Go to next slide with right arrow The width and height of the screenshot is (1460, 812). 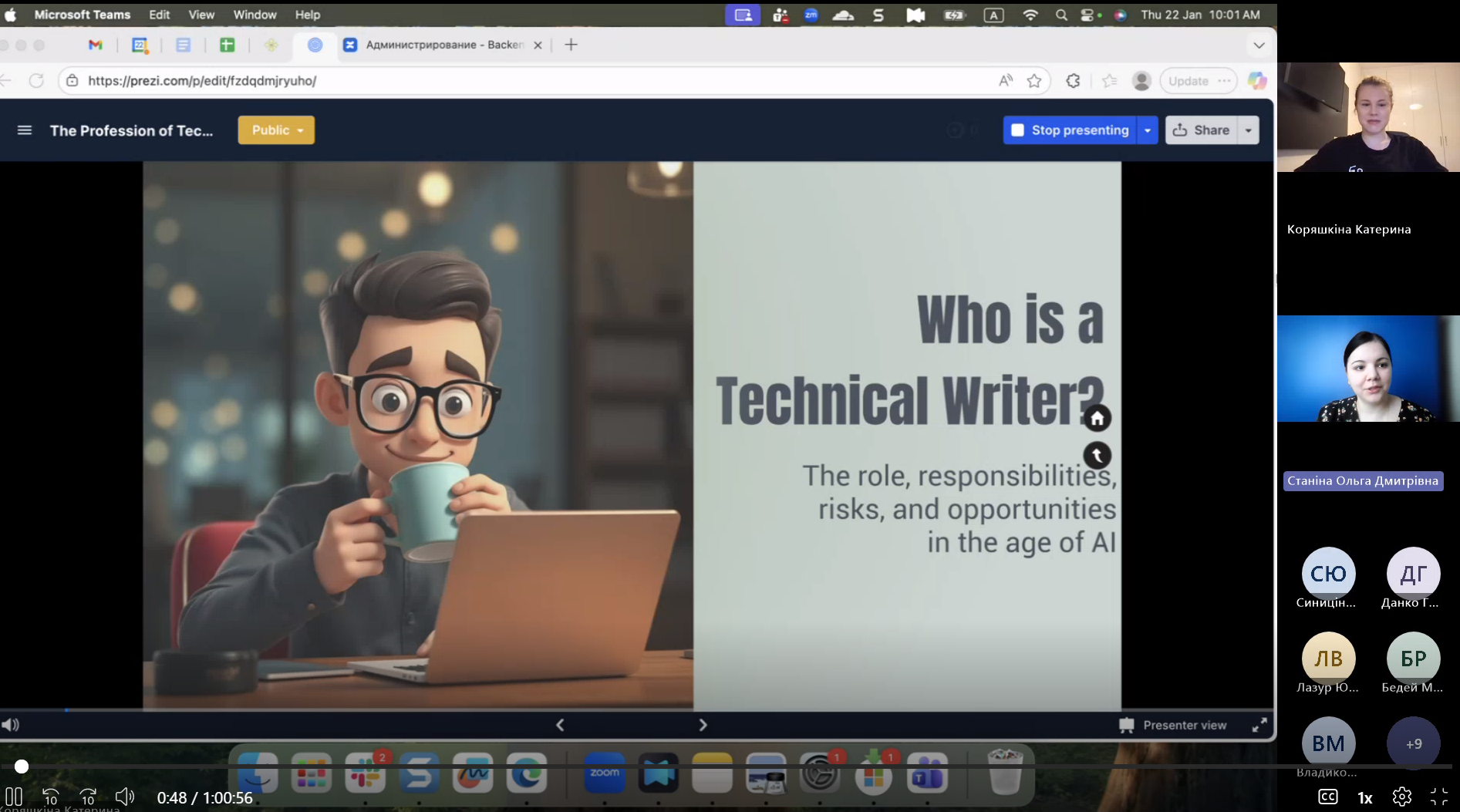(x=703, y=725)
